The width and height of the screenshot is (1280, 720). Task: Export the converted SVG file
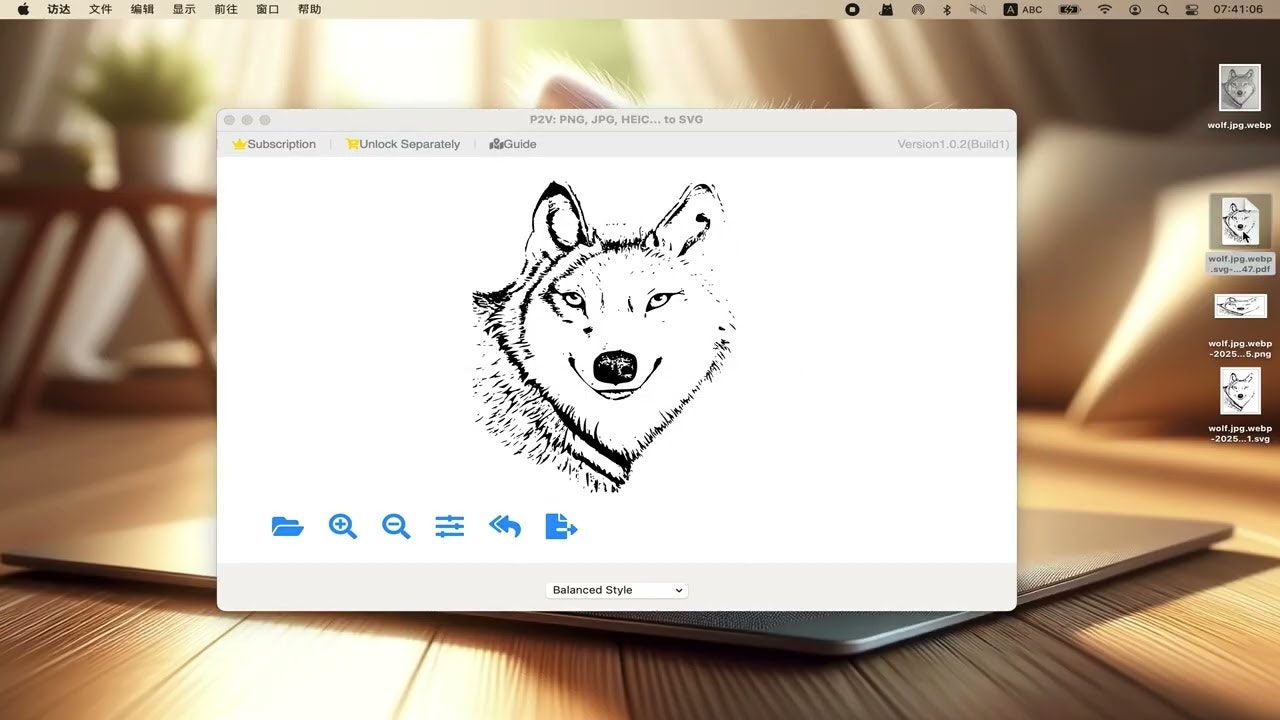[x=560, y=526]
